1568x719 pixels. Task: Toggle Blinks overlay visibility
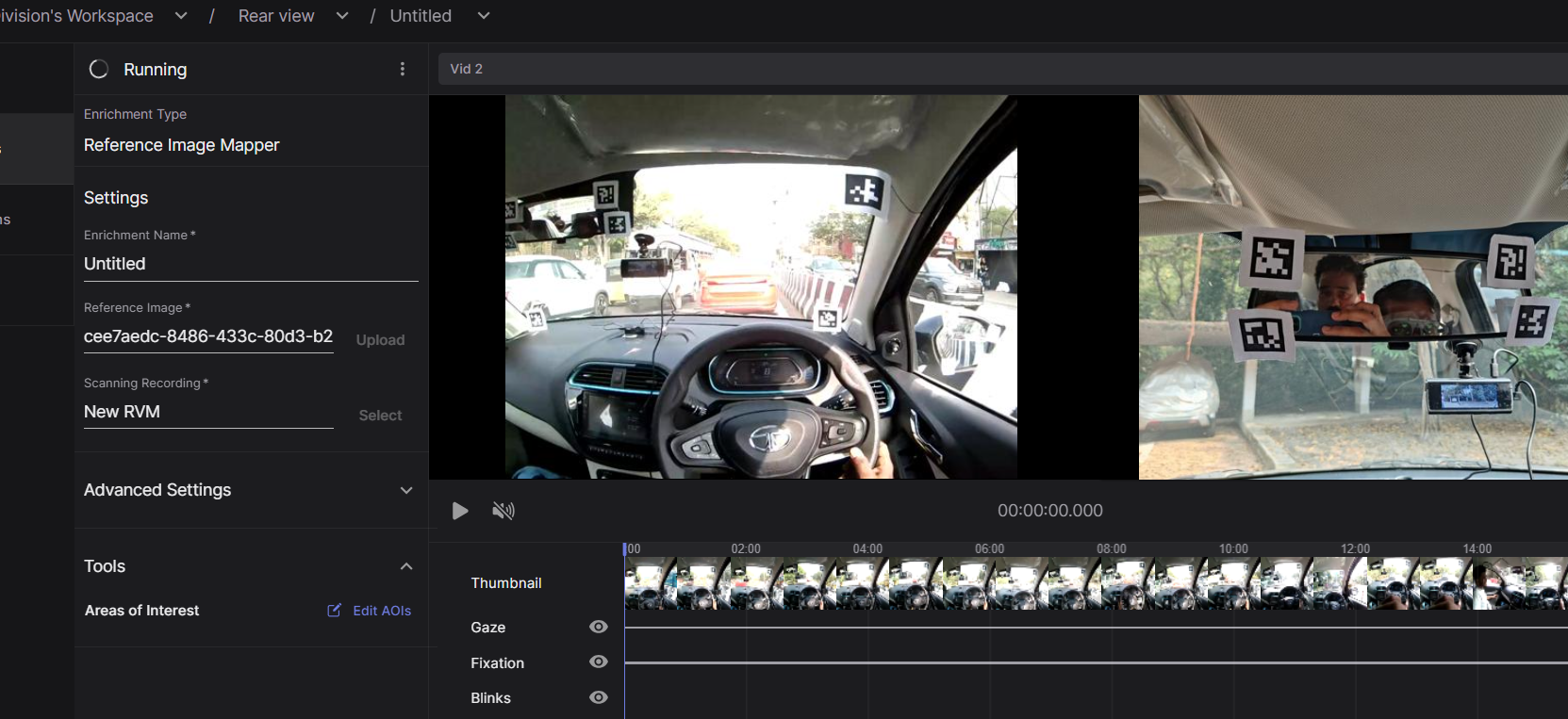(x=599, y=697)
